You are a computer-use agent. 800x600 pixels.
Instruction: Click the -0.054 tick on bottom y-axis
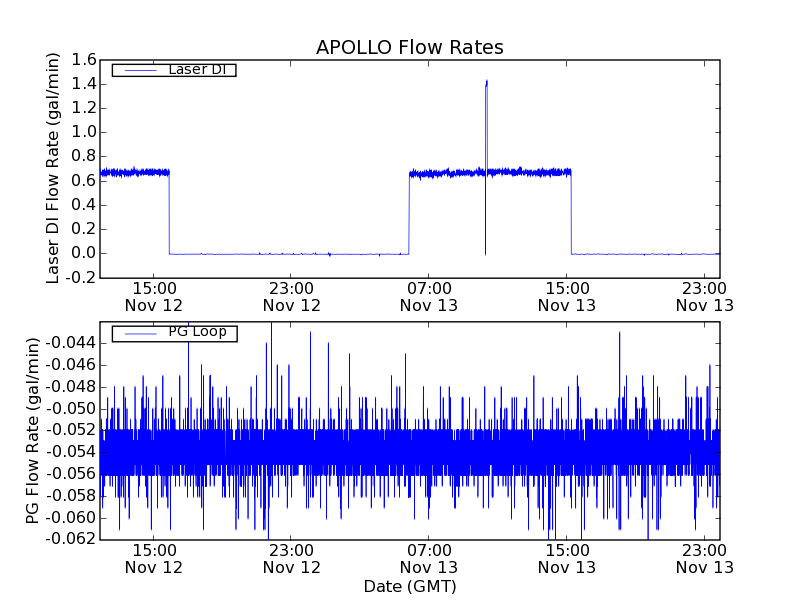pyautogui.click(x=72, y=452)
